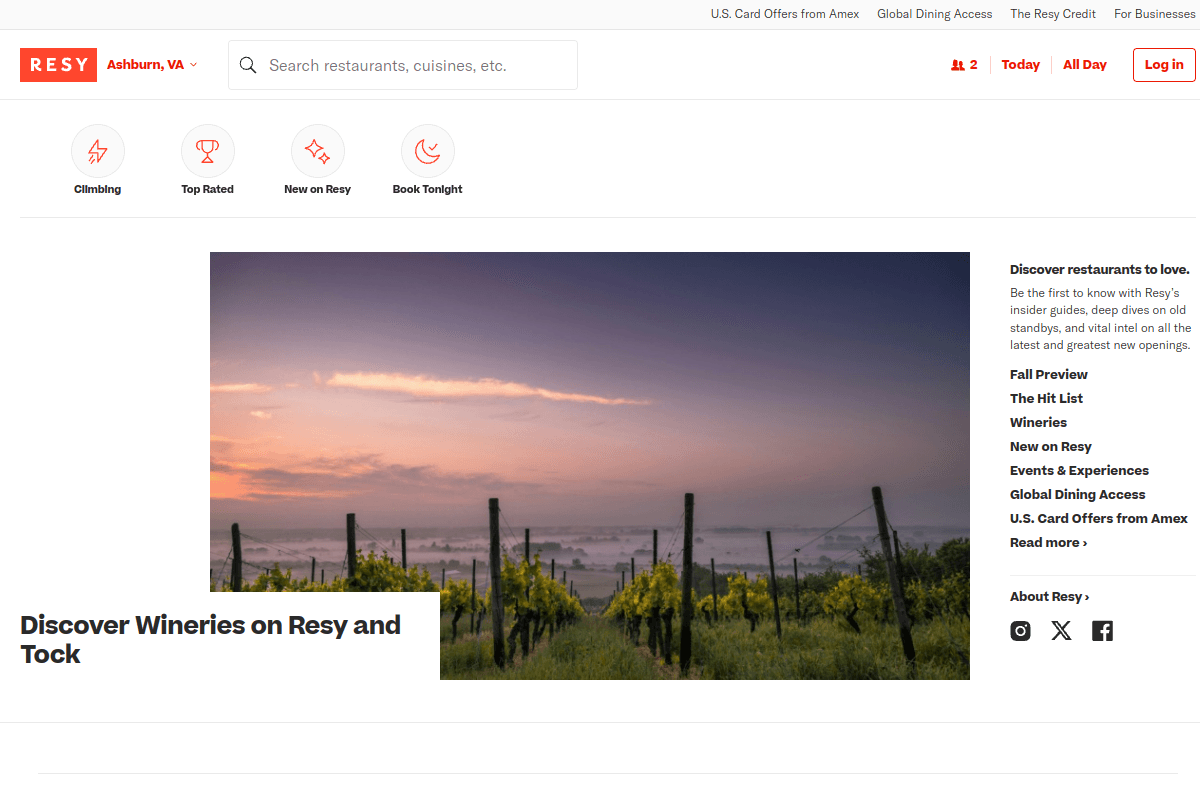Open Global Dining Access in top bar
This screenshot has height=800, width=1200.
[x=935, y=14]
